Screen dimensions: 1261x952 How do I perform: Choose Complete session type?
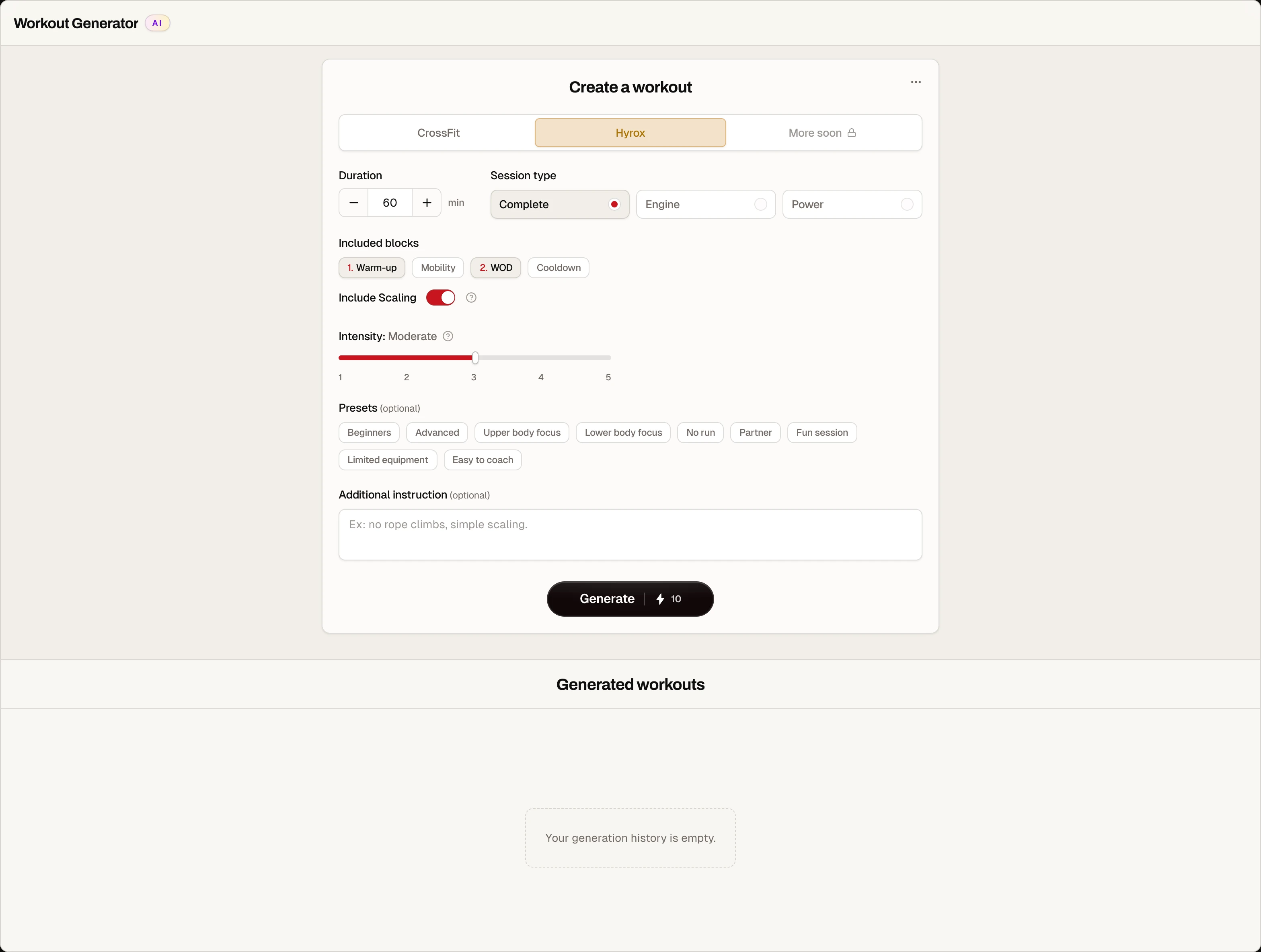560,204
